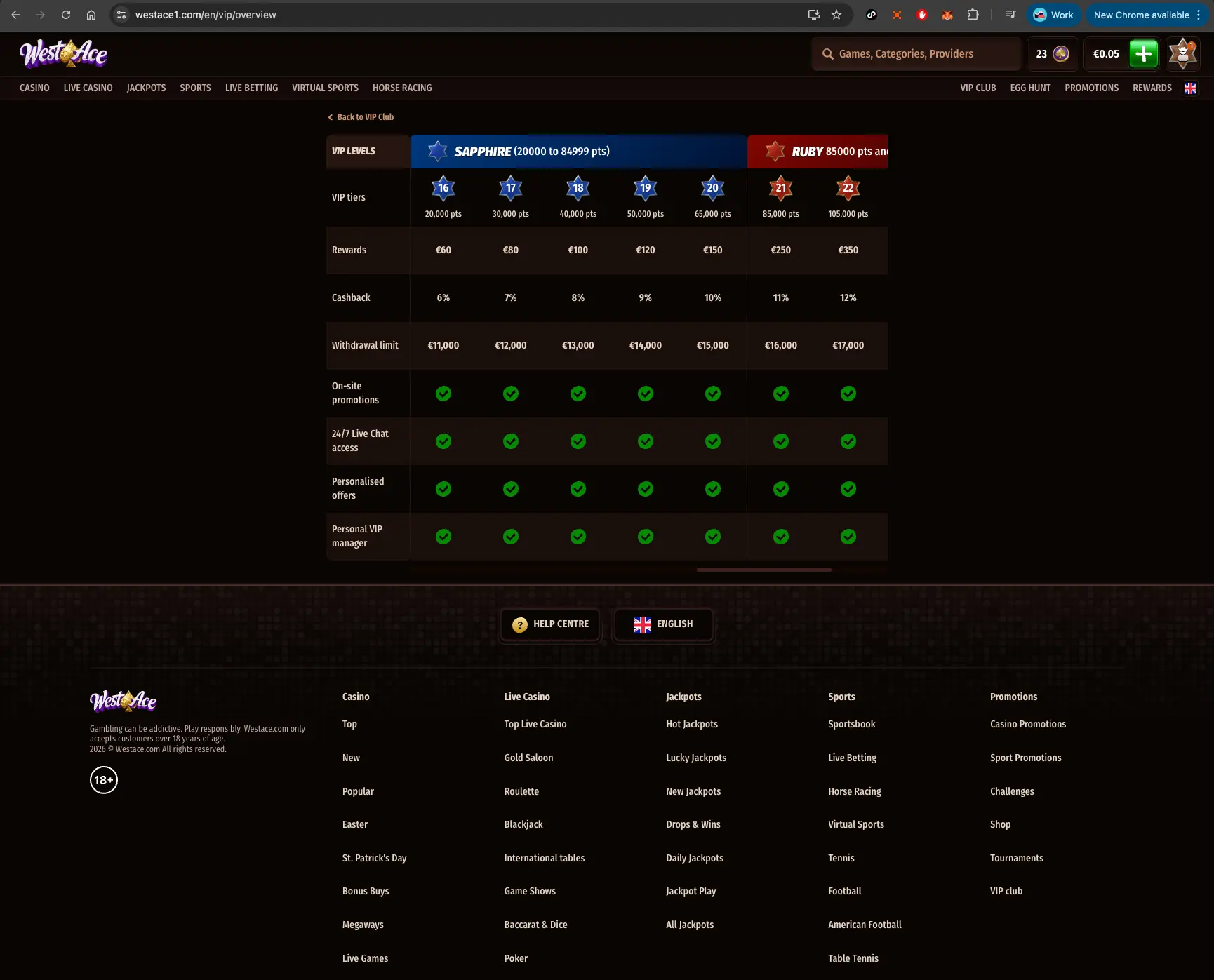The image size is (1214, 980).
Task: Click the VIP tier 19 star badge
Action: point(646,188)
